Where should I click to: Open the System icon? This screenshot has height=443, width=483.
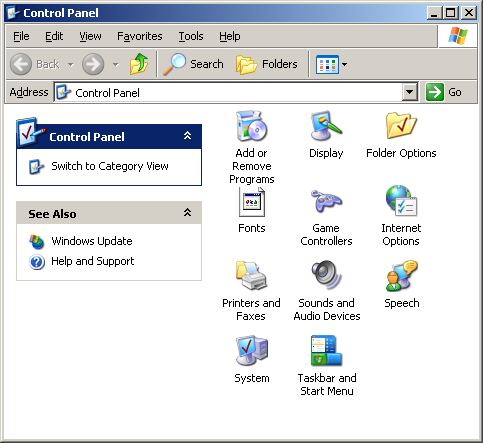pyautogui.click(x=252, y=351)
